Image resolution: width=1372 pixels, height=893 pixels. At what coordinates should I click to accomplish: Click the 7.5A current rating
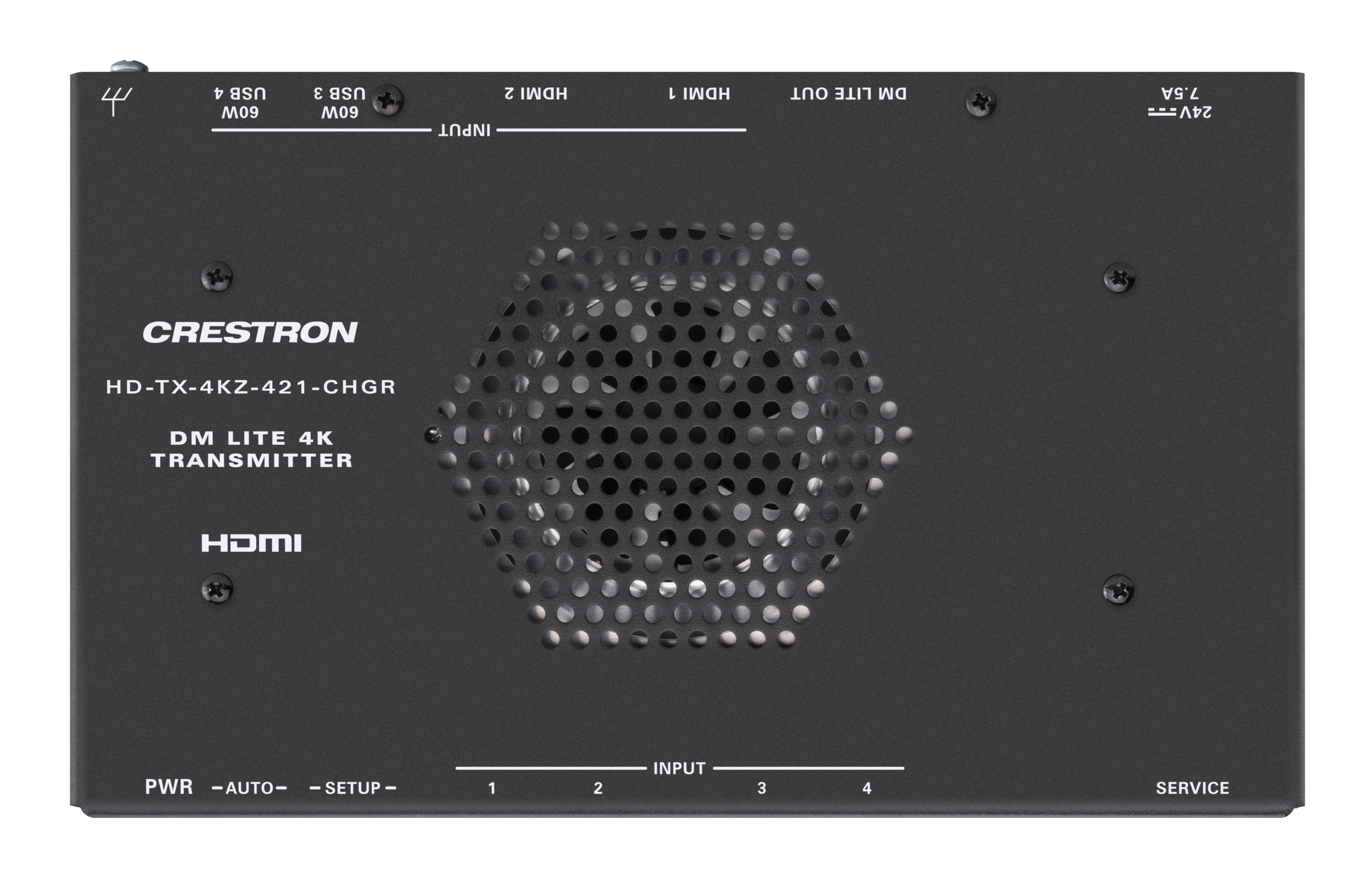(x=1180, y=93)
